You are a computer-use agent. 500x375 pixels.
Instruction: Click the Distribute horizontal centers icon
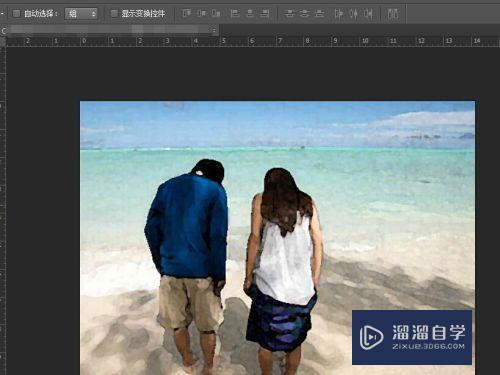pos(353,14)
